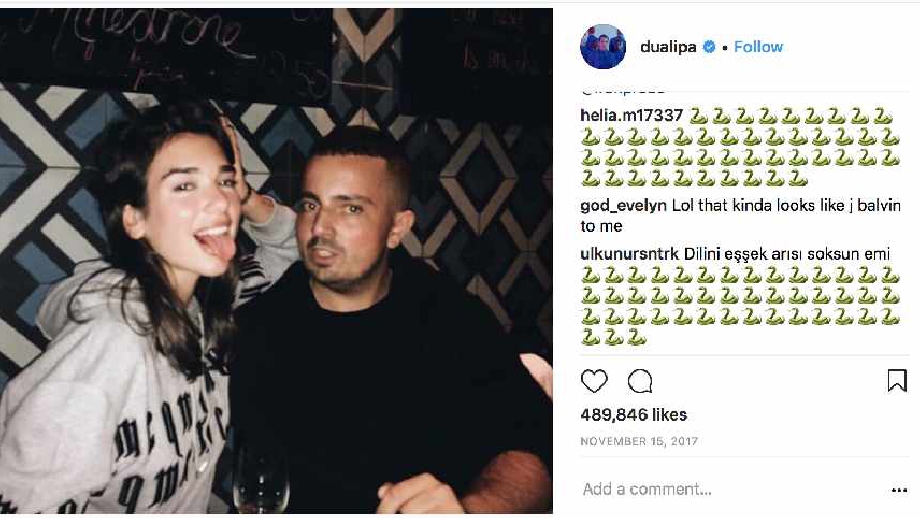This screenshot has width=920, height=518.
Task: Click the snake emojis in helia.m17337's comment
Action: (740, 147)
